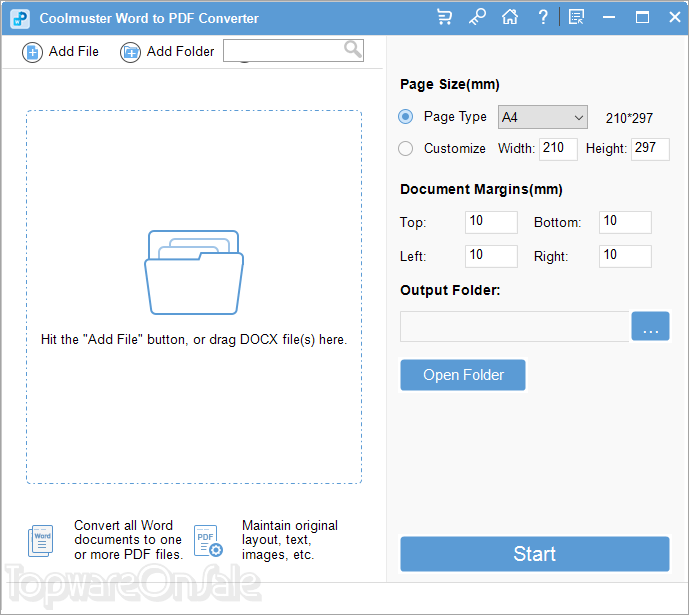Click the Open Folder button
This screenshot has height=615, width=689.
pyautogui.click(x=463, y=375)
